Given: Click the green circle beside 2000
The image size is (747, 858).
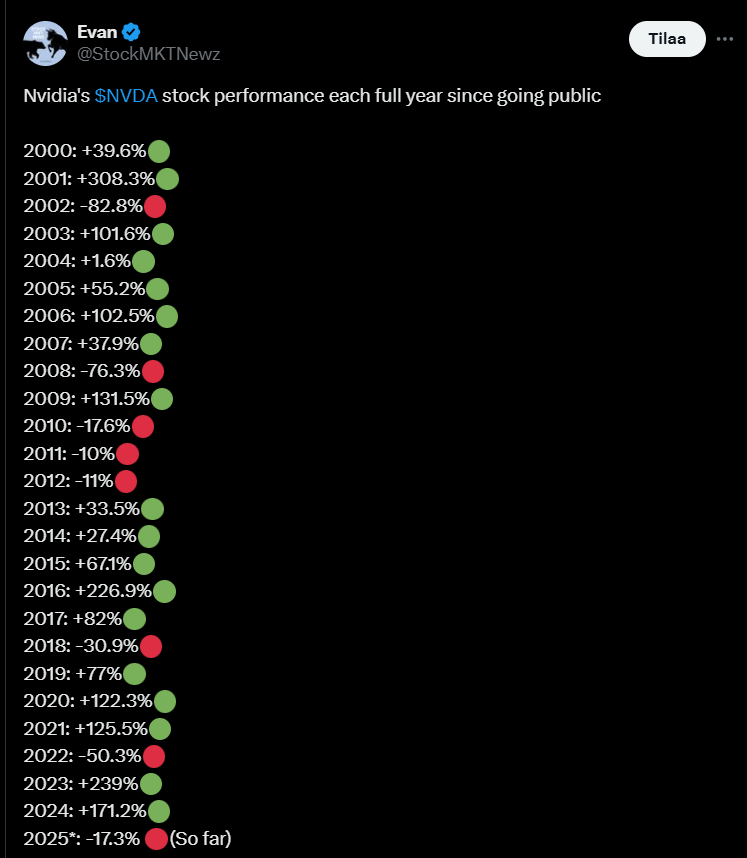Looking at the screenshot, I should tap(158, 152).
